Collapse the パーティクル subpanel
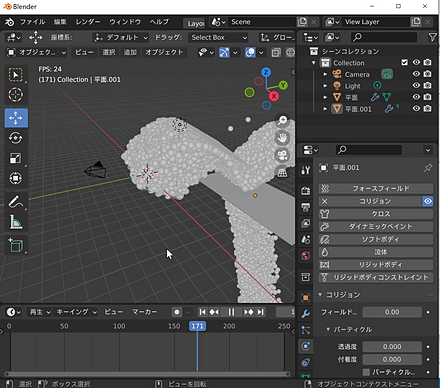Screen dimensions: 440x388 pyautogui.click(x=328, y=329)
